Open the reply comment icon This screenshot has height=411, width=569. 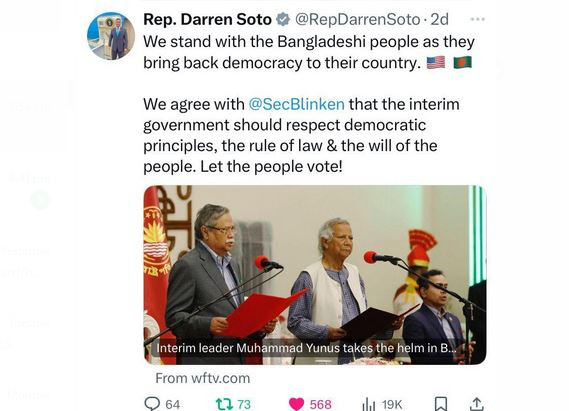[x=152, y=403]
